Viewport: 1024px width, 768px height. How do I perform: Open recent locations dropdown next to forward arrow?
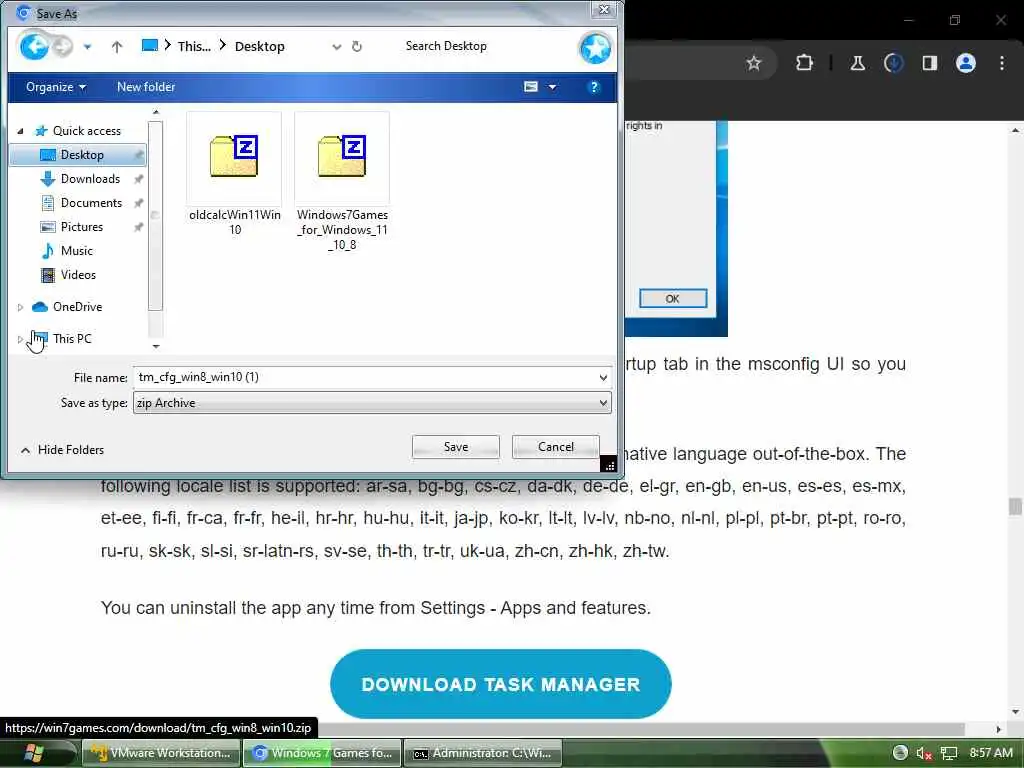point(87,47)
